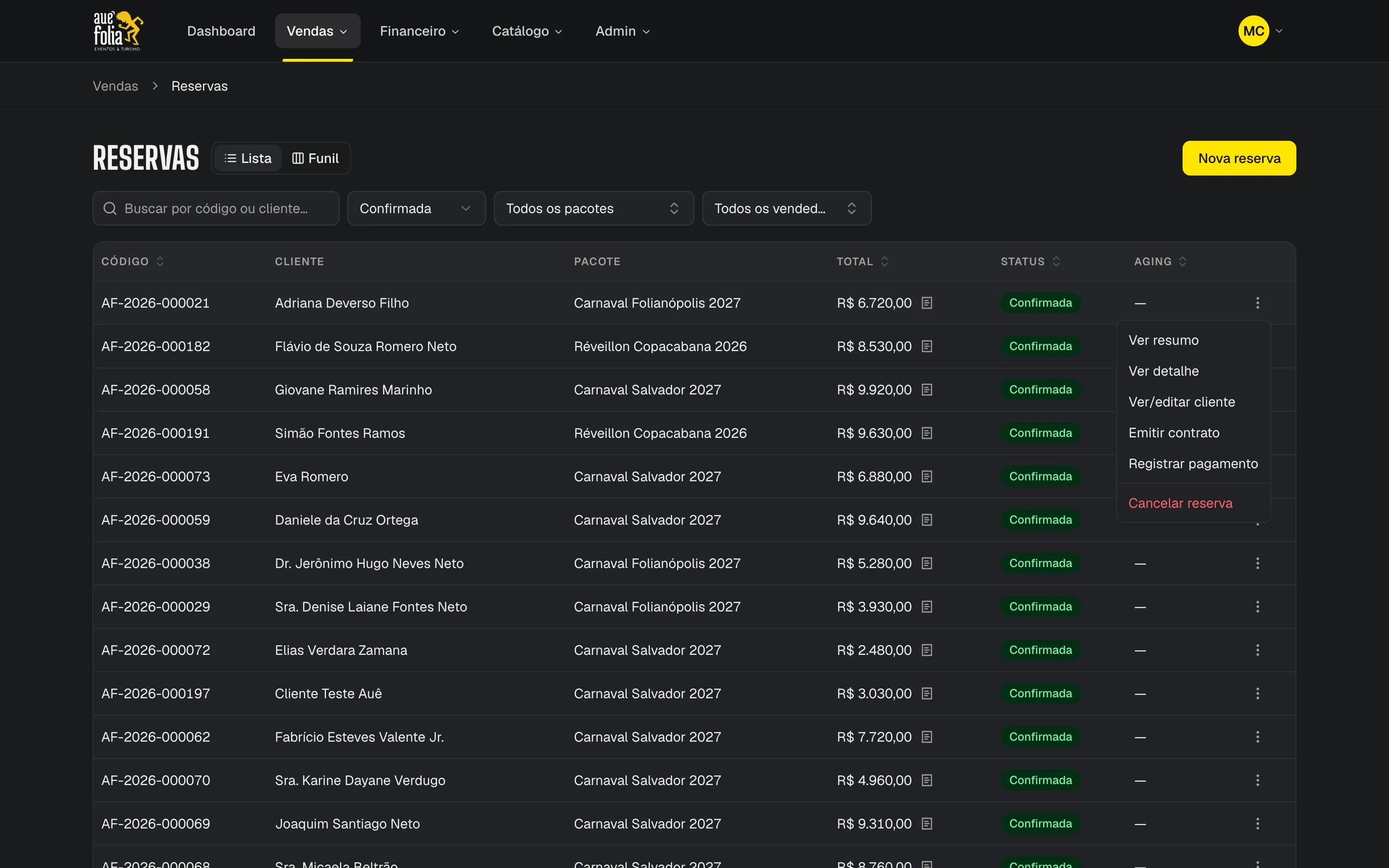
Task: Click Vendas breadcrumb link
Action: point(115,86)
